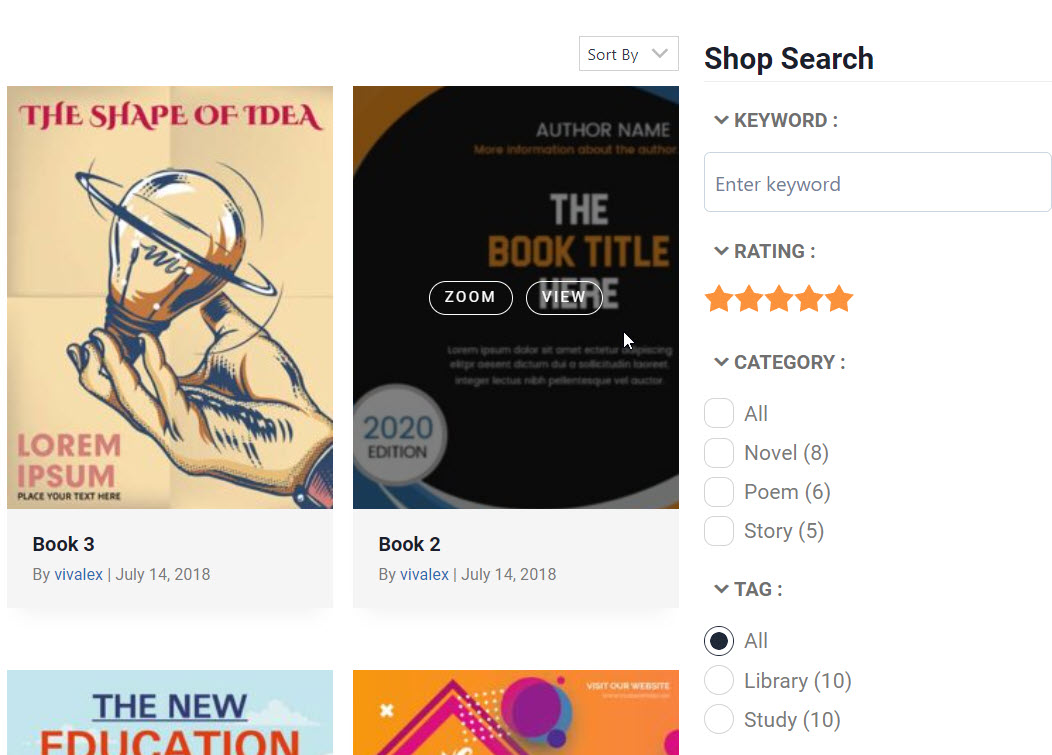
Task: Click the Enter keyword search field
Action: [877, 183]
